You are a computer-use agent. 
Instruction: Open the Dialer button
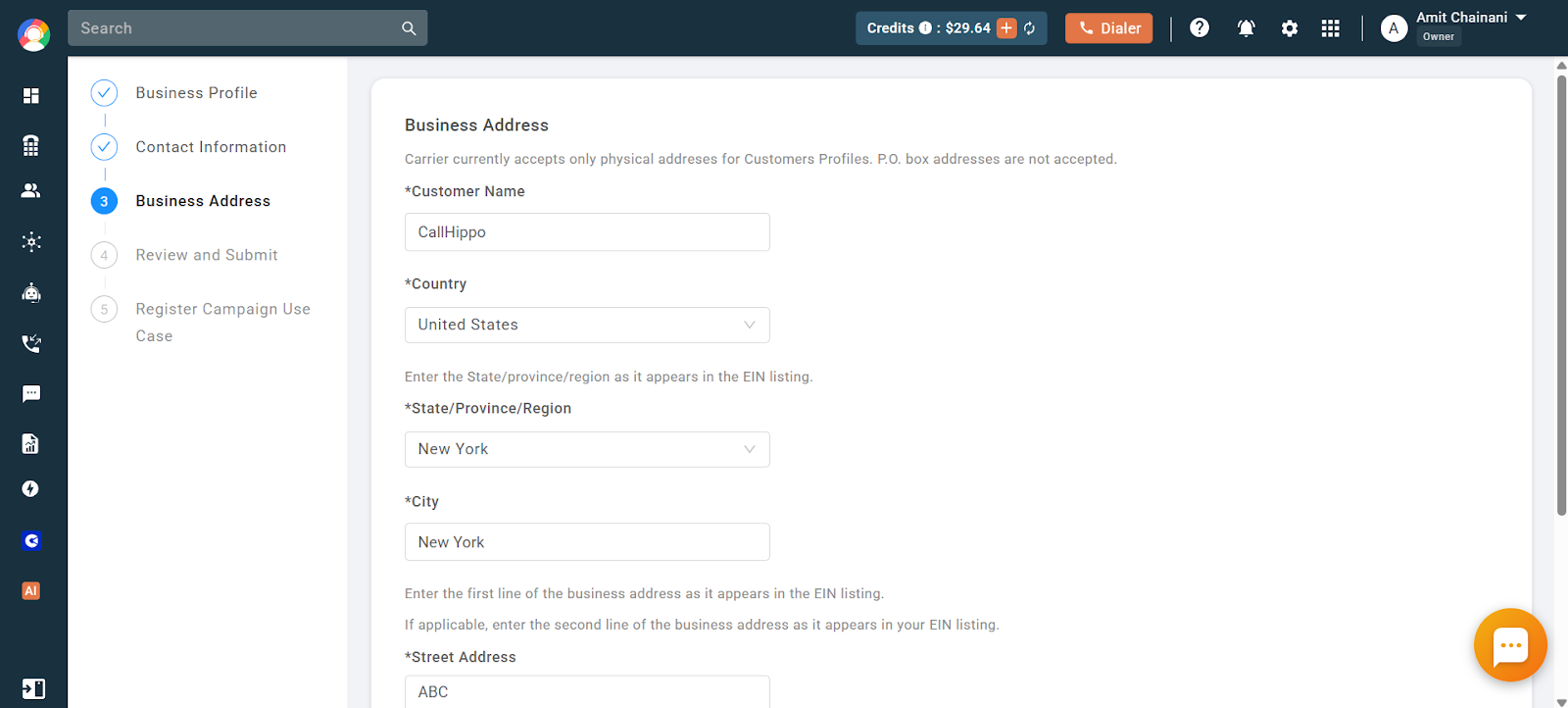pos(1109,28)
